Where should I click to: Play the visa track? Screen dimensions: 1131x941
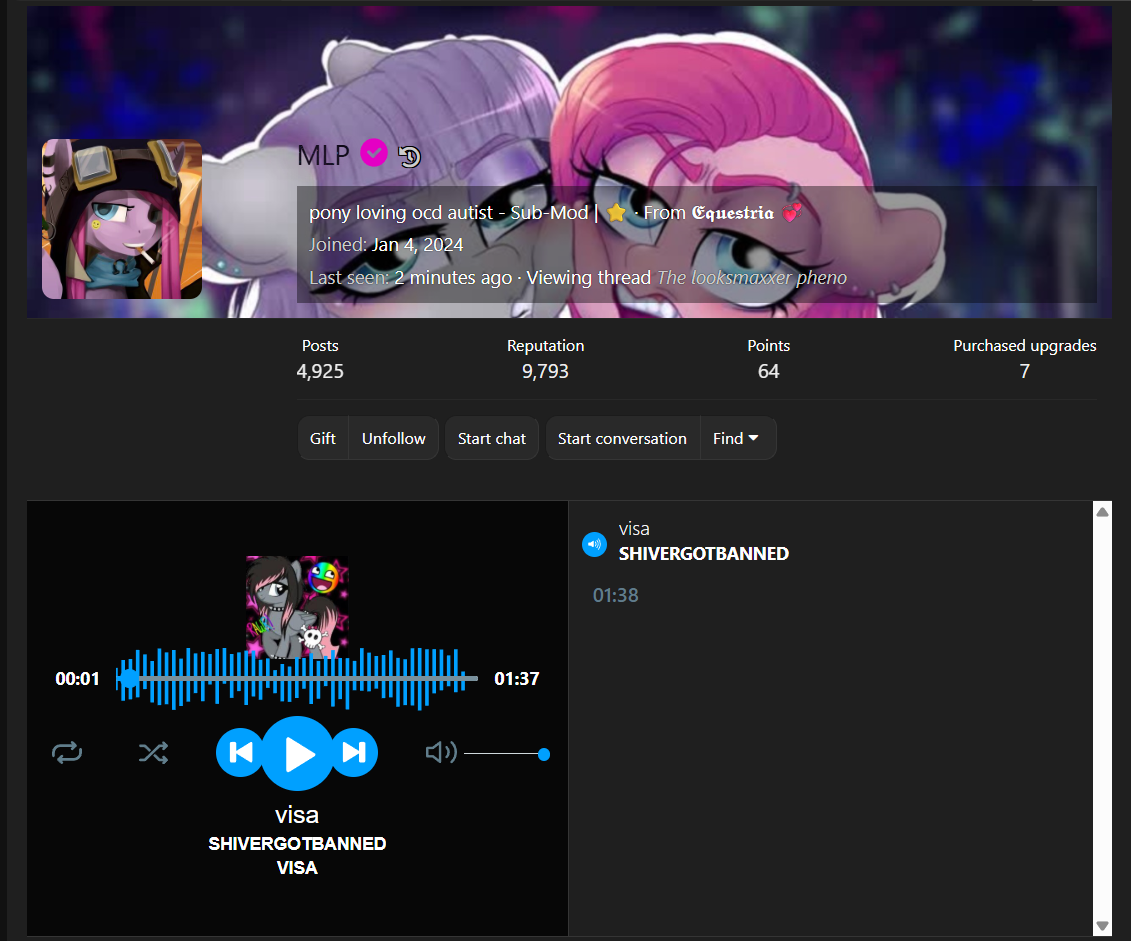pos(297,754)
